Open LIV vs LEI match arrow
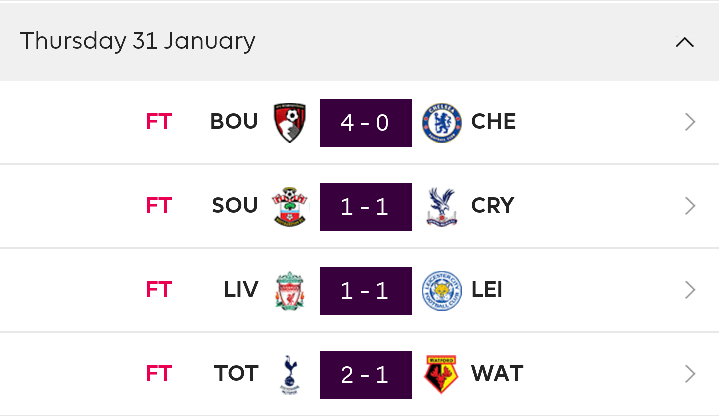Viewport: 719px width, 416px height. click(x=690, y=290)
